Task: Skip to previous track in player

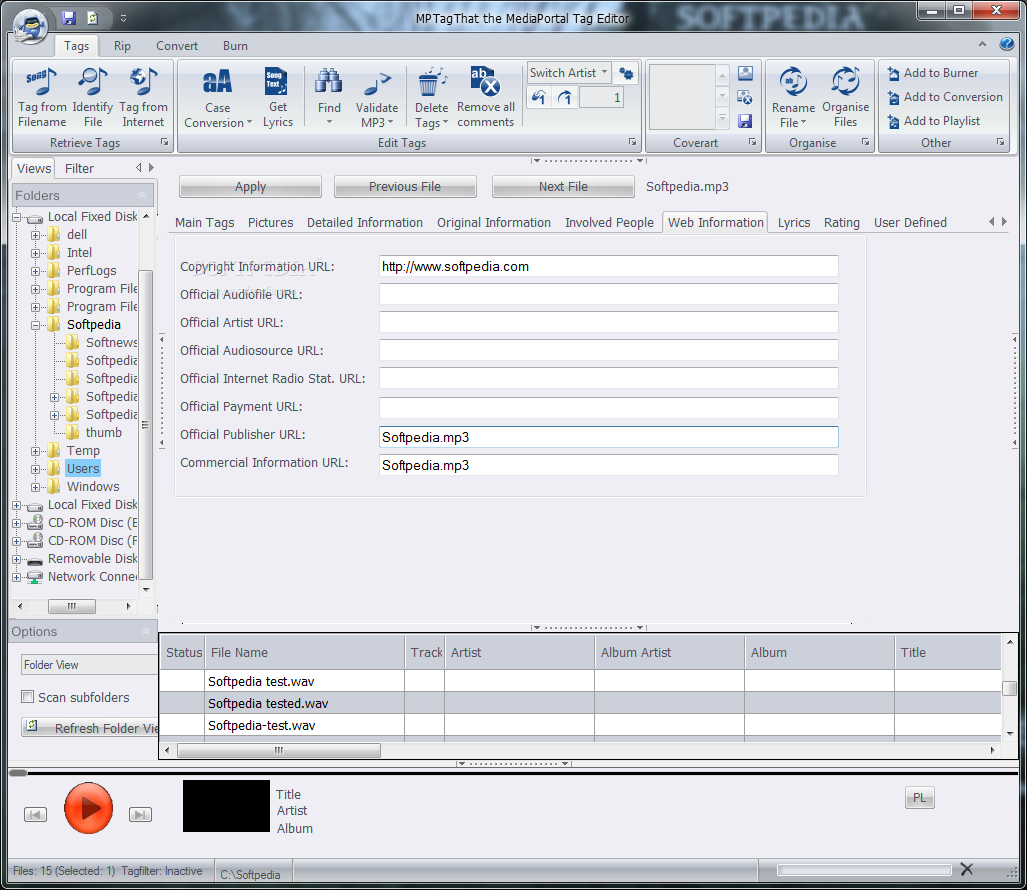Action: pyautogui.click(x=35, y=815)
